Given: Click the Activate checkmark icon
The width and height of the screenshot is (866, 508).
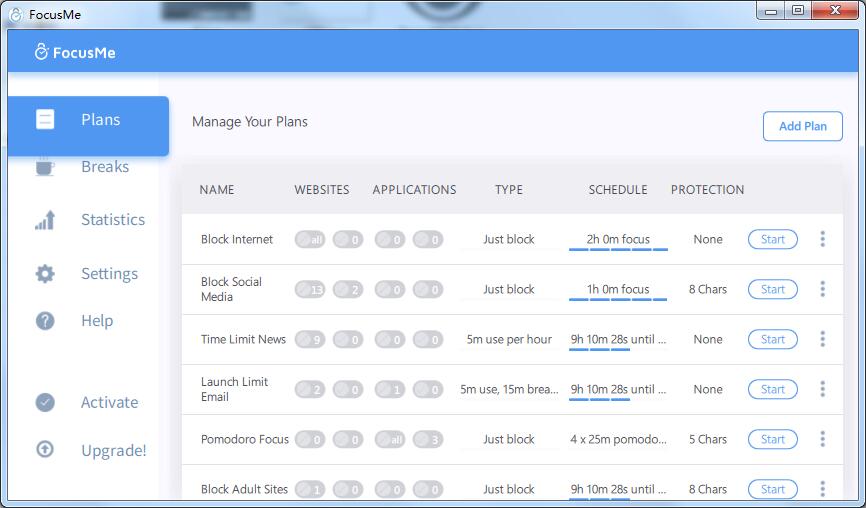Looking at the screenshot, I should pos(45,403).
